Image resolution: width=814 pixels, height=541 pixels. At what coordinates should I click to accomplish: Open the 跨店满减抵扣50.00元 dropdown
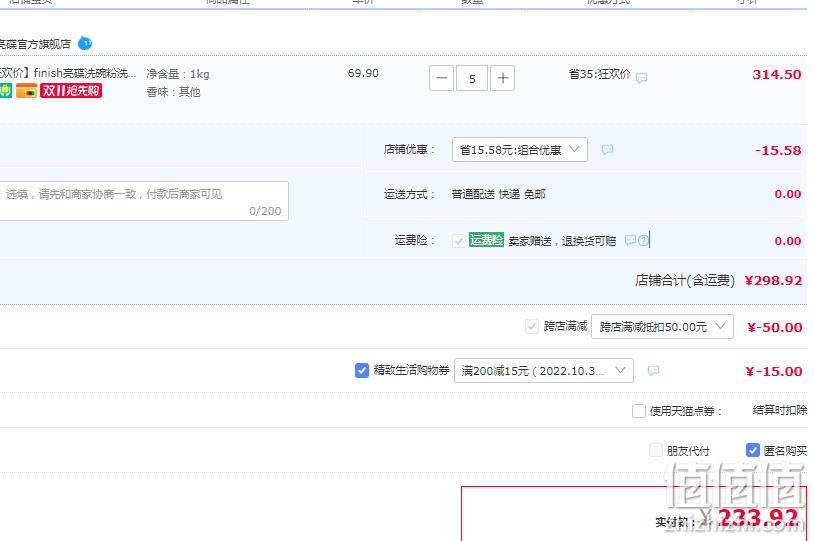point(662,327)
